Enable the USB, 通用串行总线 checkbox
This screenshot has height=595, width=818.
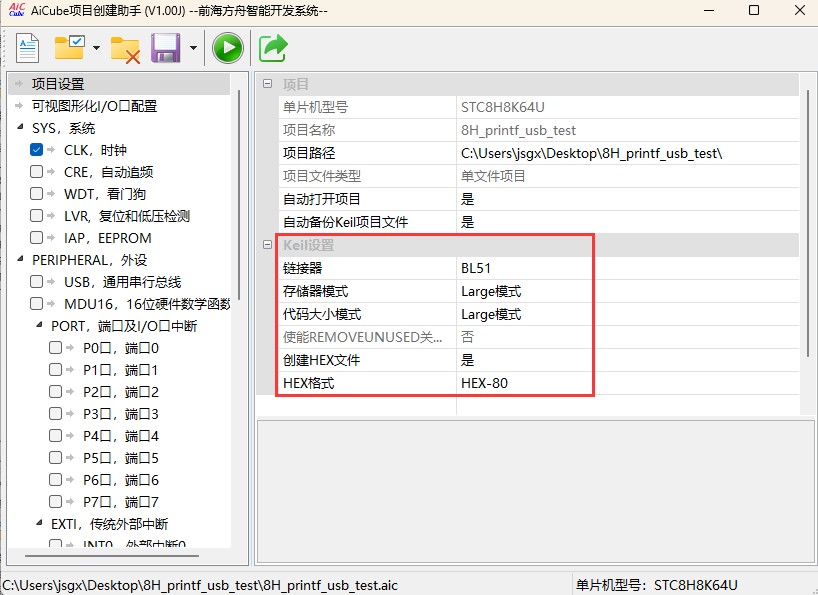pos(37,282)
